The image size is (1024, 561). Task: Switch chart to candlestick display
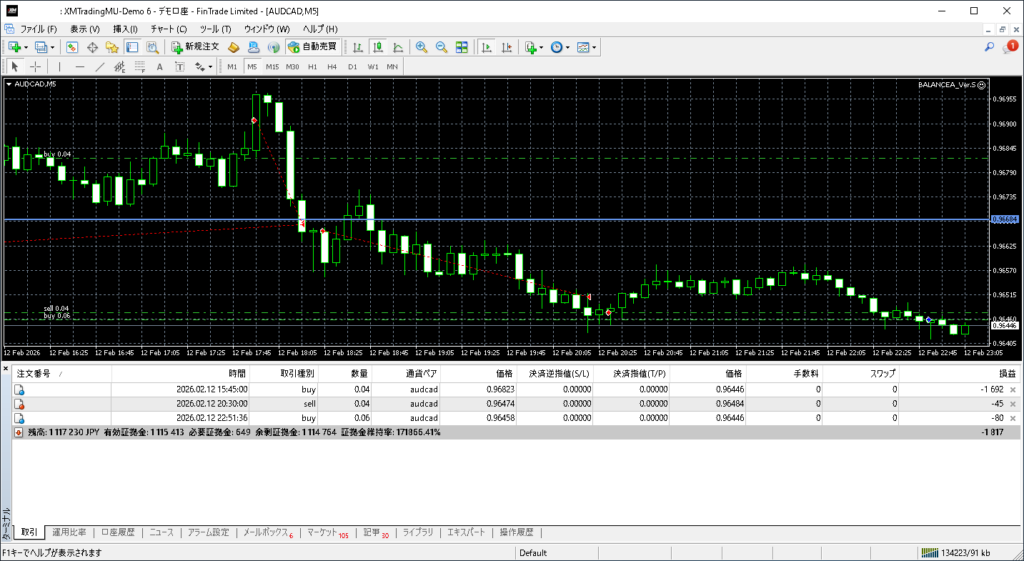coord(379,47)
